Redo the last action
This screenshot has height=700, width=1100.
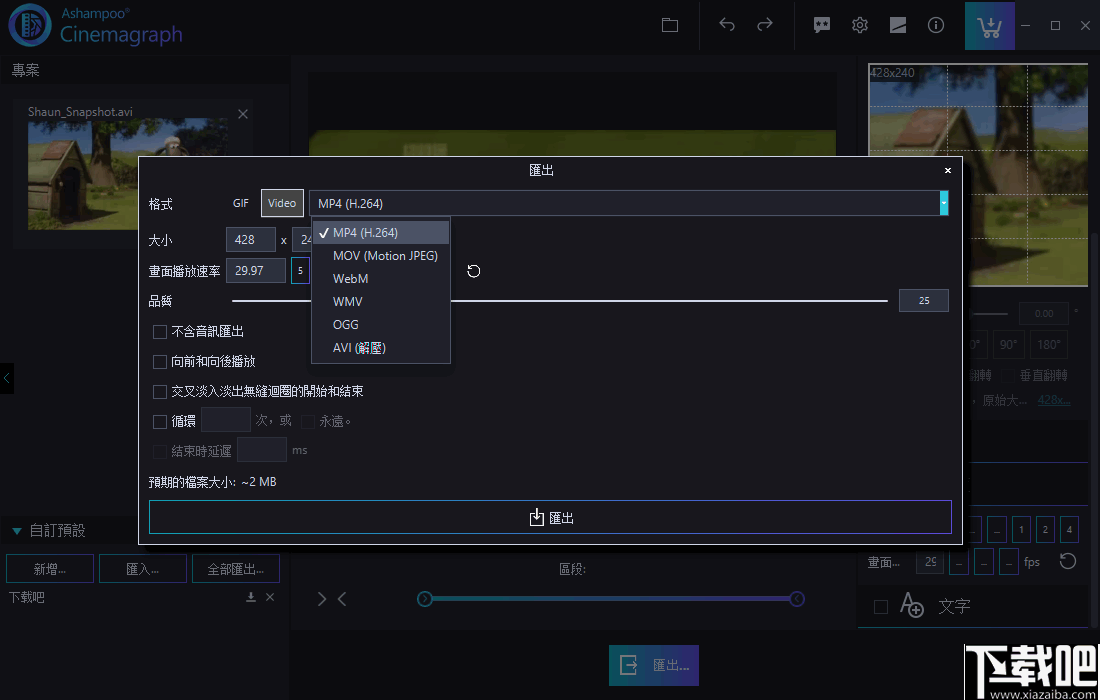pyautogui.click(x=765, y=25)
